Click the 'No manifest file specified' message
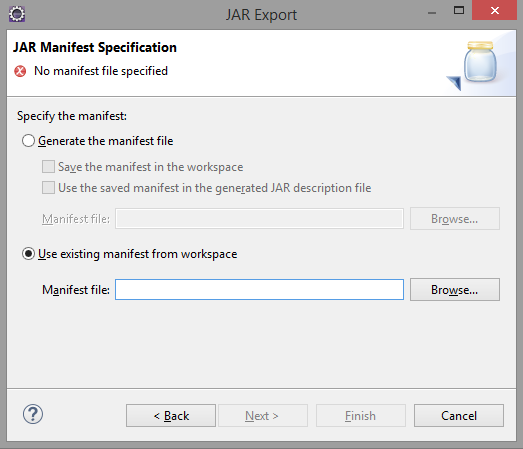This screenshot has width=523, height=449. 101,71
